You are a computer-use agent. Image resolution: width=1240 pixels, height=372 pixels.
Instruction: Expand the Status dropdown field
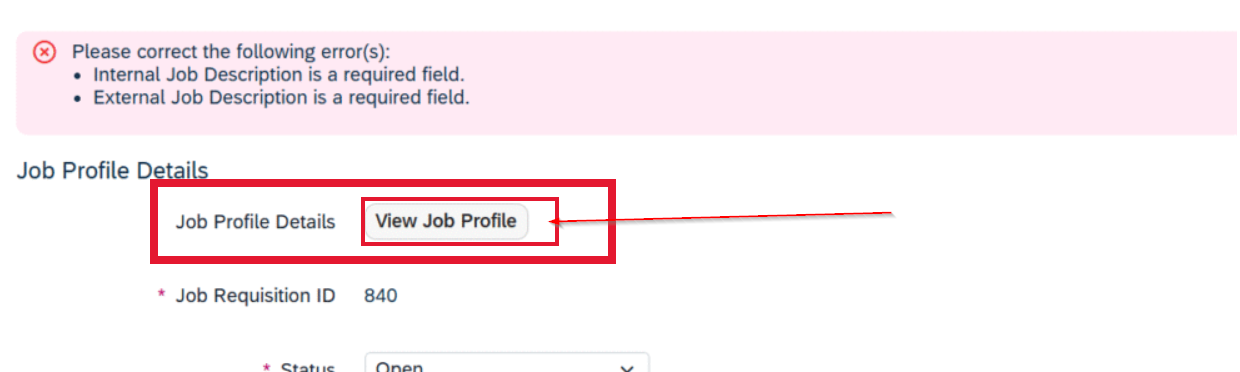[507, 363]
